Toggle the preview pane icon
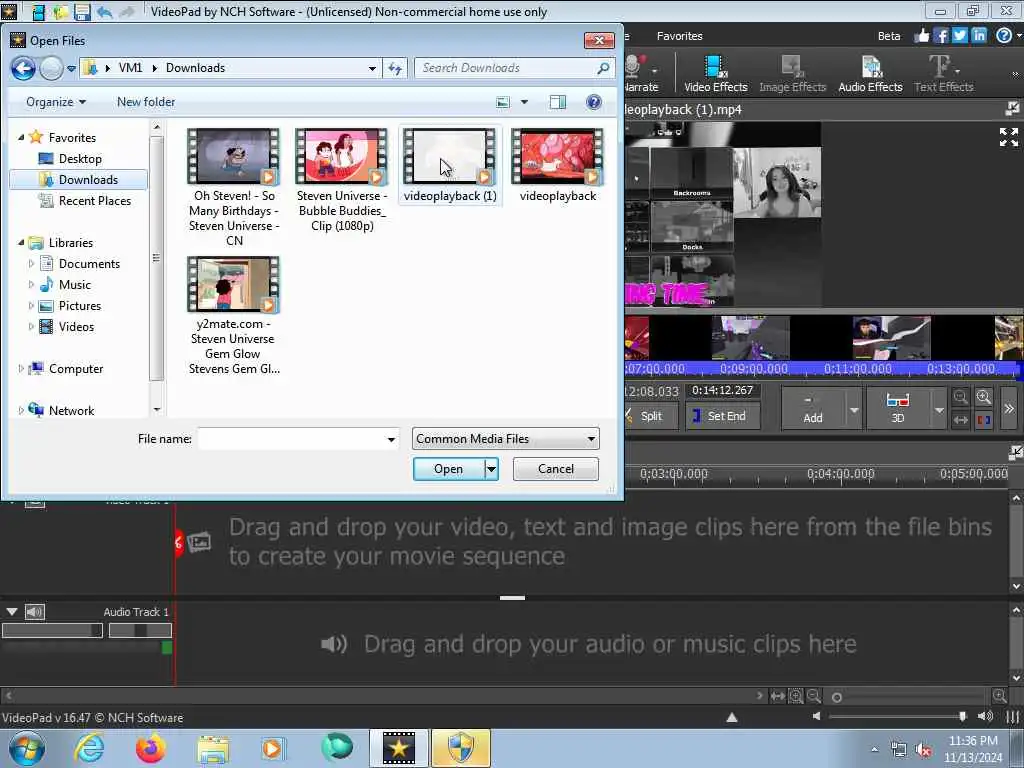The width and height of the screenshot is (1024, 768). (x=558, y=102)
